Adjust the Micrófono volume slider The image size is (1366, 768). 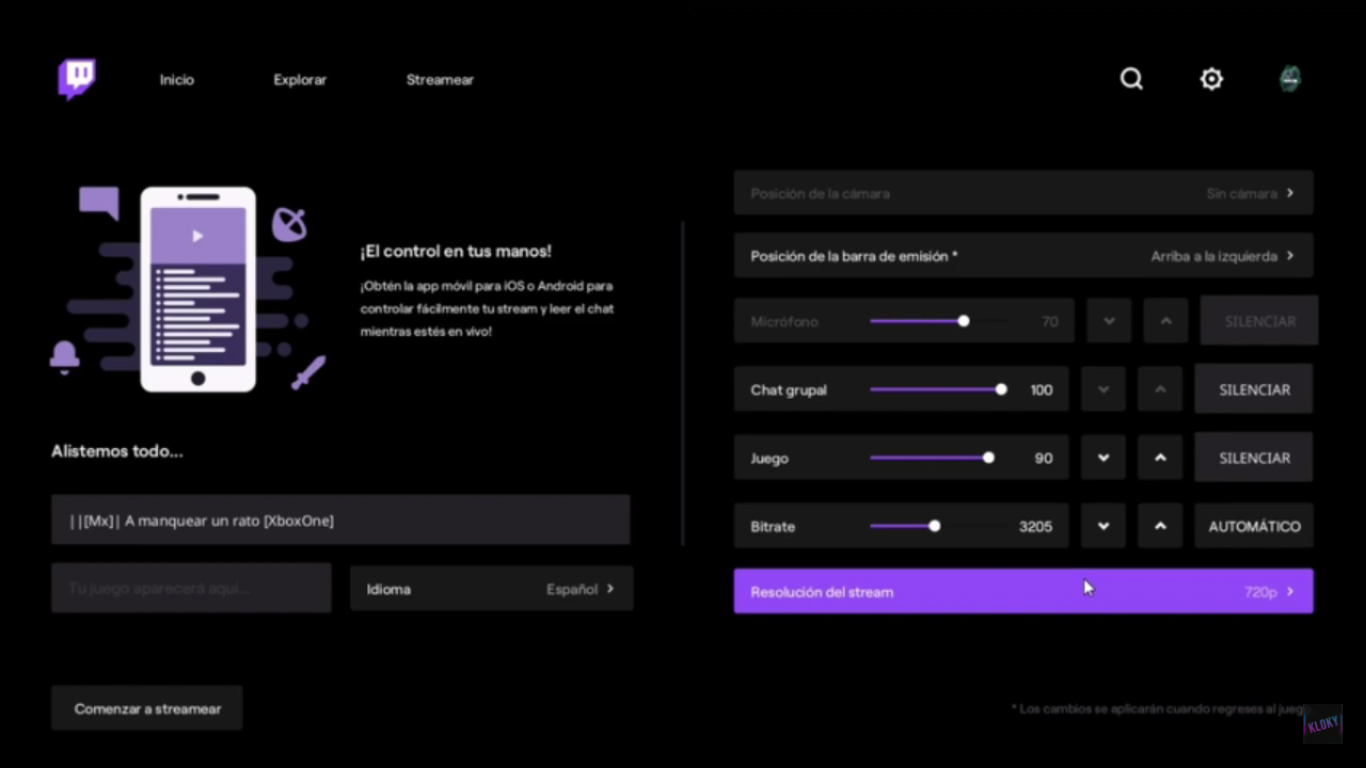coord(939,321)
